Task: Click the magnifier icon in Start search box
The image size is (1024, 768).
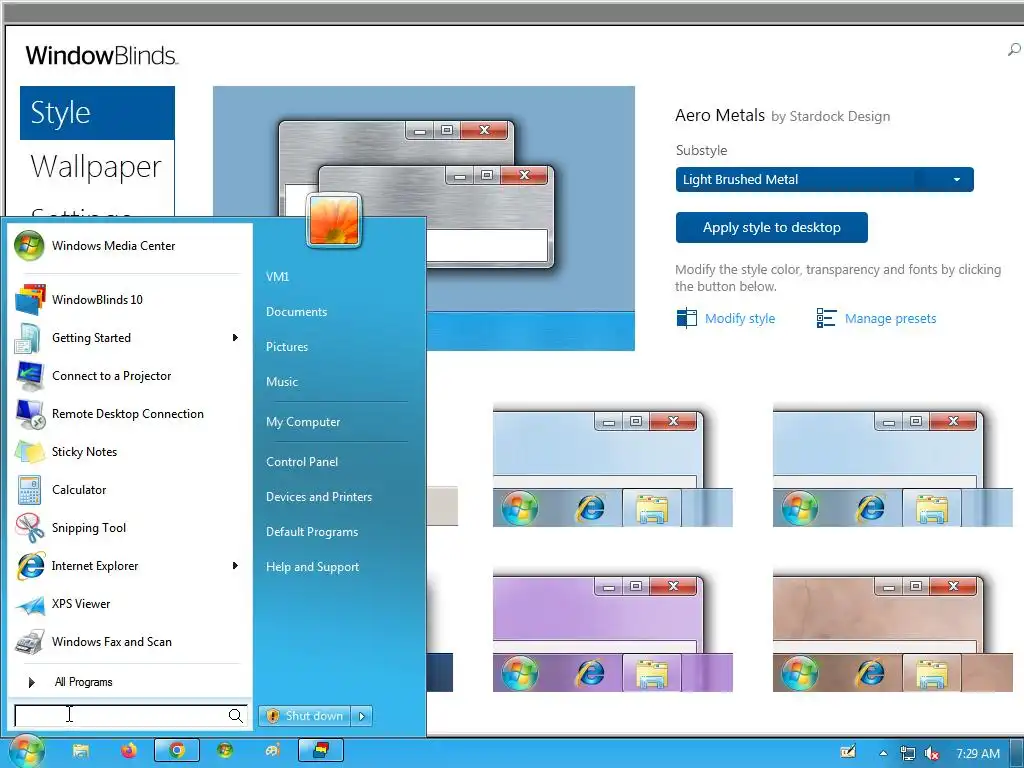Action: tap(236, 716)
